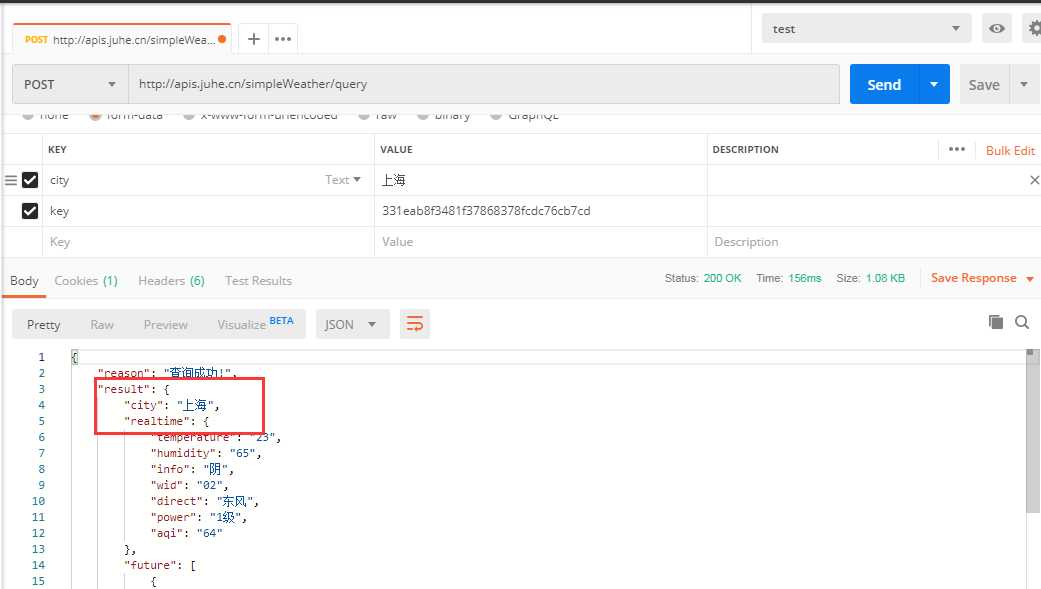
Task: Remove the city row with X icon
Action: click(x=1034, y=180)
